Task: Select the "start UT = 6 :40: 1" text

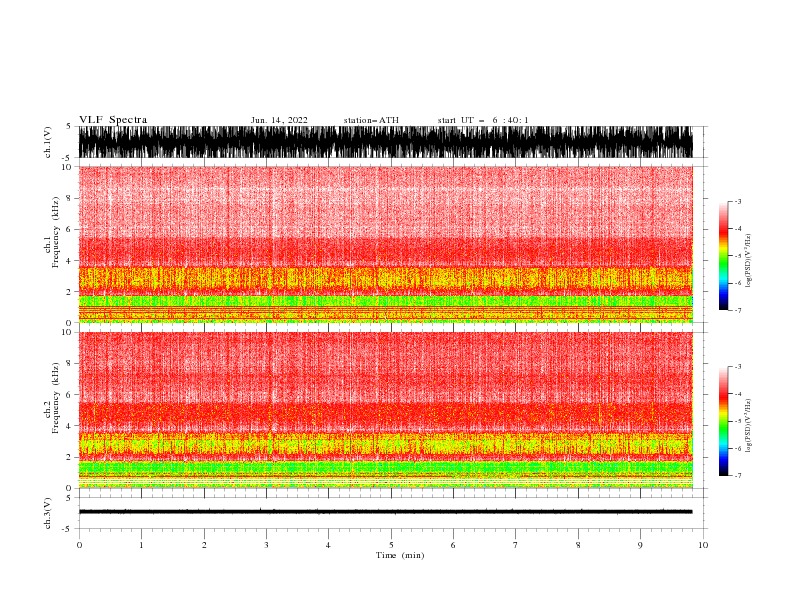Action: [x=483, y=120]
